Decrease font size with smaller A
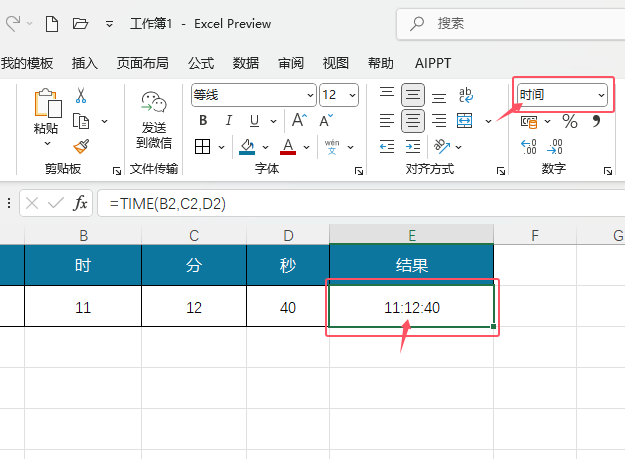The image size is (625, 459). (x=326, y=120)
